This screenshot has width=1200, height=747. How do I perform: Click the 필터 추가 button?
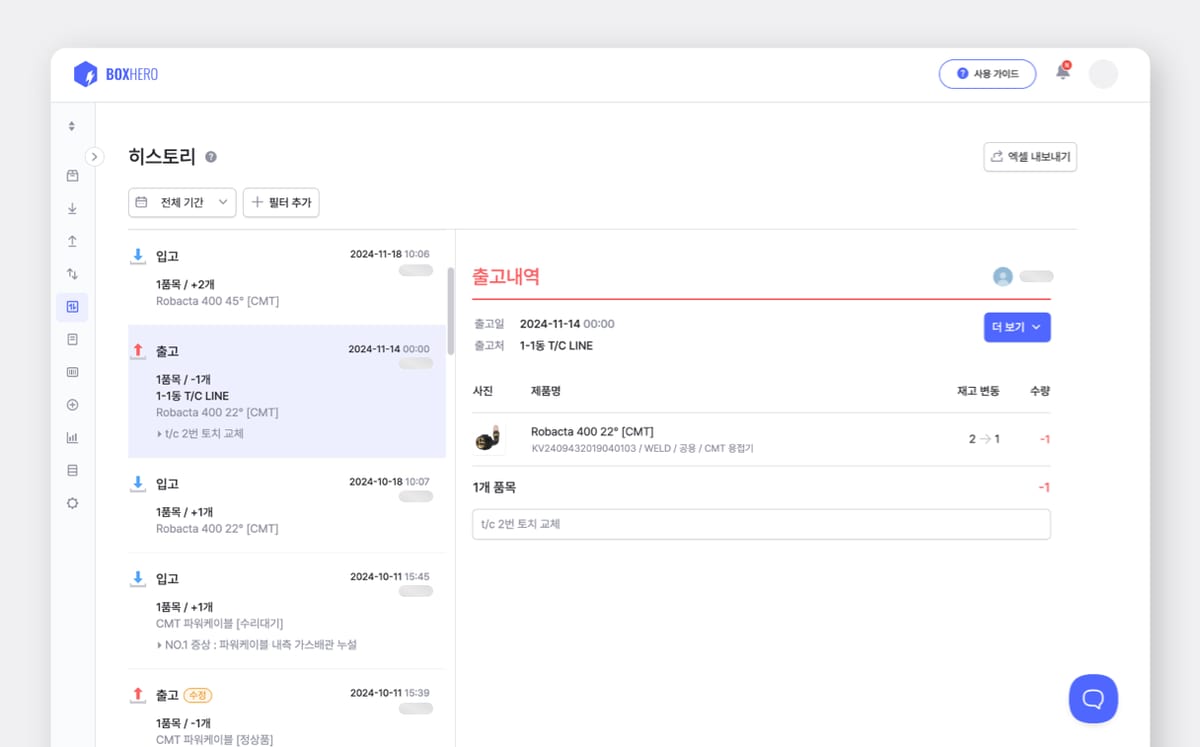click(x=281, y=202)
